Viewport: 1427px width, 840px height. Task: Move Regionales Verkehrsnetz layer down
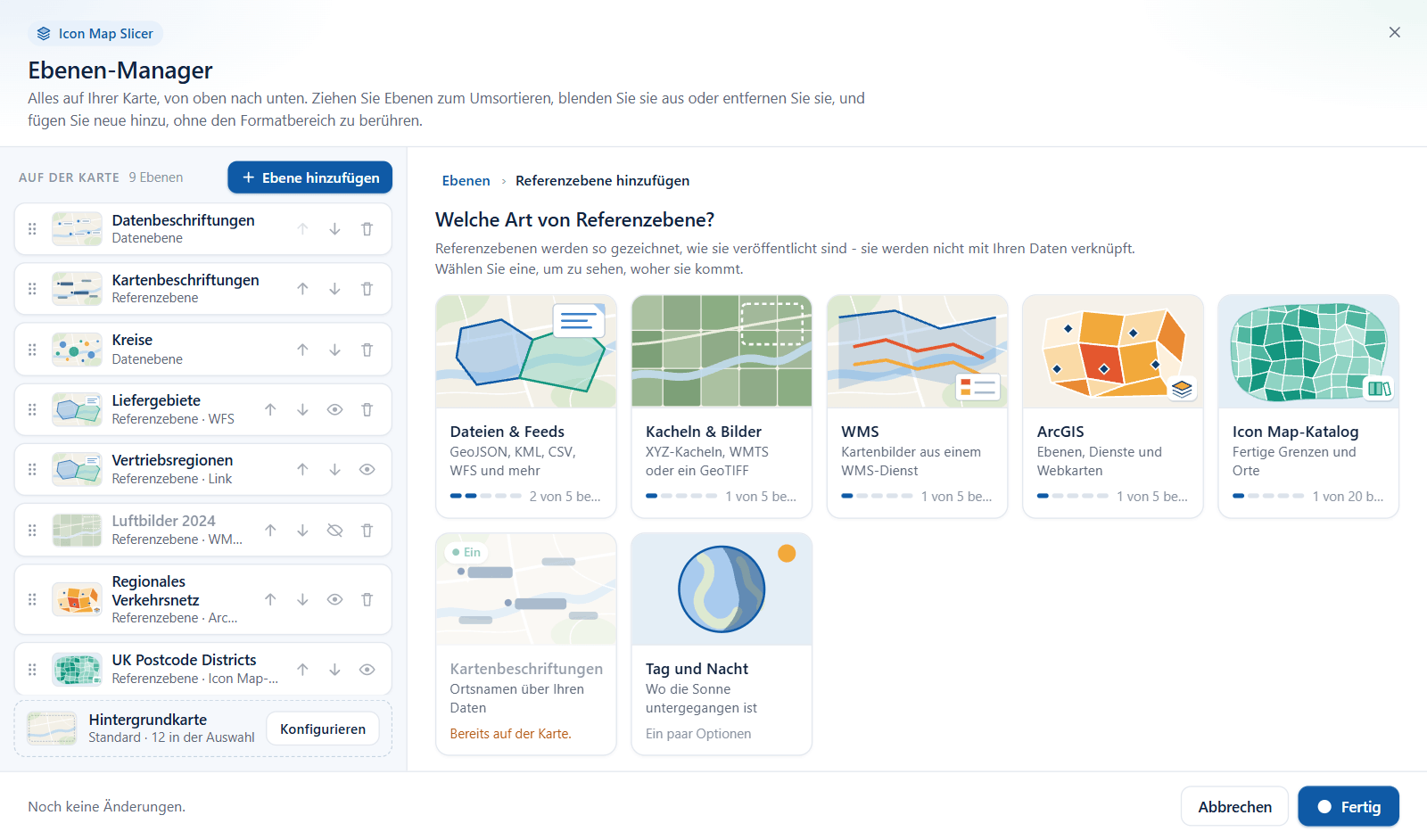click(x=302, y=599)
